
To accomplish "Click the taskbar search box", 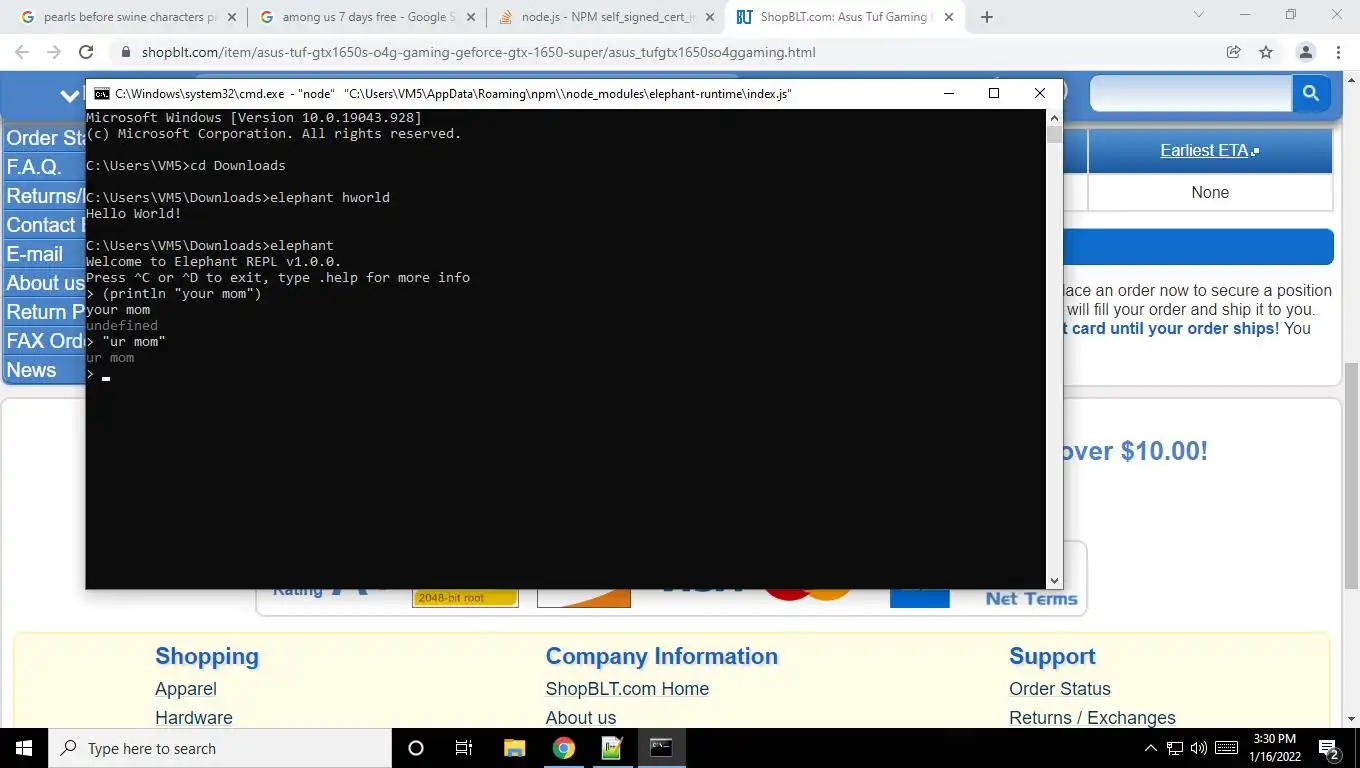I will [219, 748].
